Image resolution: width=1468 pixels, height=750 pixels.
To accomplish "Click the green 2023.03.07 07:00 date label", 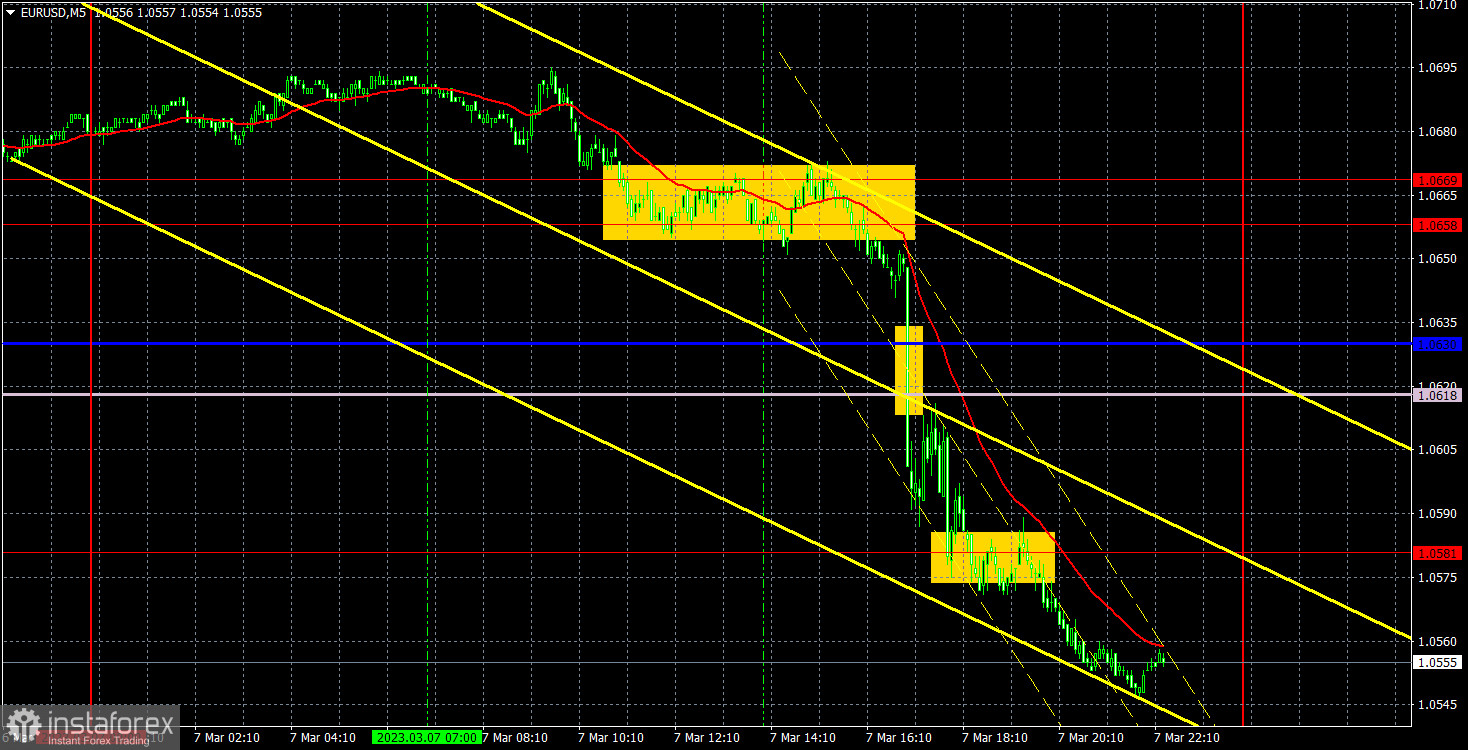I will click(x=426, y=737).
